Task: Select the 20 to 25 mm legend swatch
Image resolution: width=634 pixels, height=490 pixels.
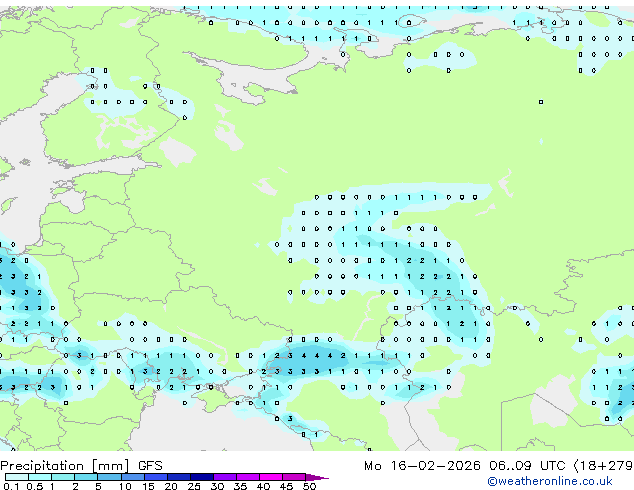Action: pyautogui.click(x=178, y=477)
